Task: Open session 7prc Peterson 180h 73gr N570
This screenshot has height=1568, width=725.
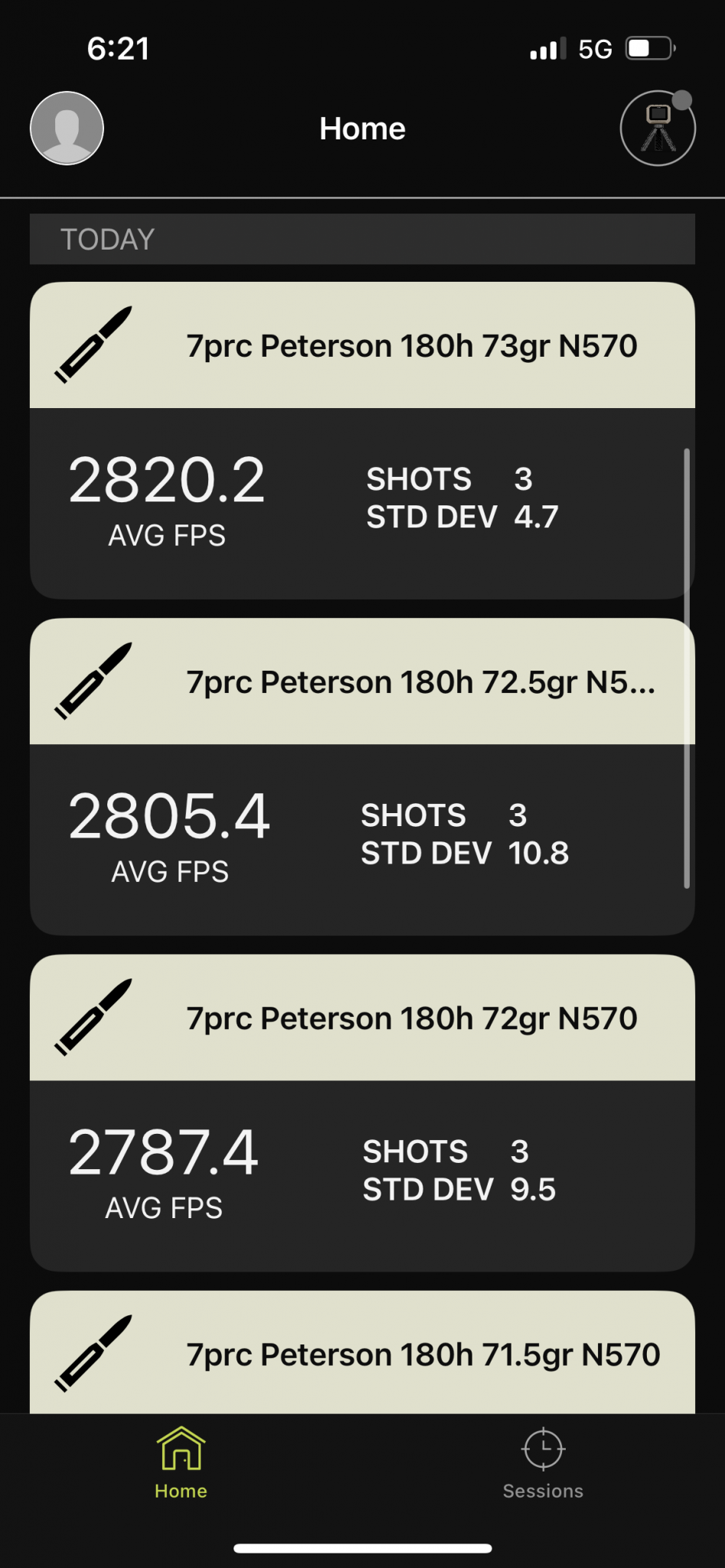Action: point(412,346)
